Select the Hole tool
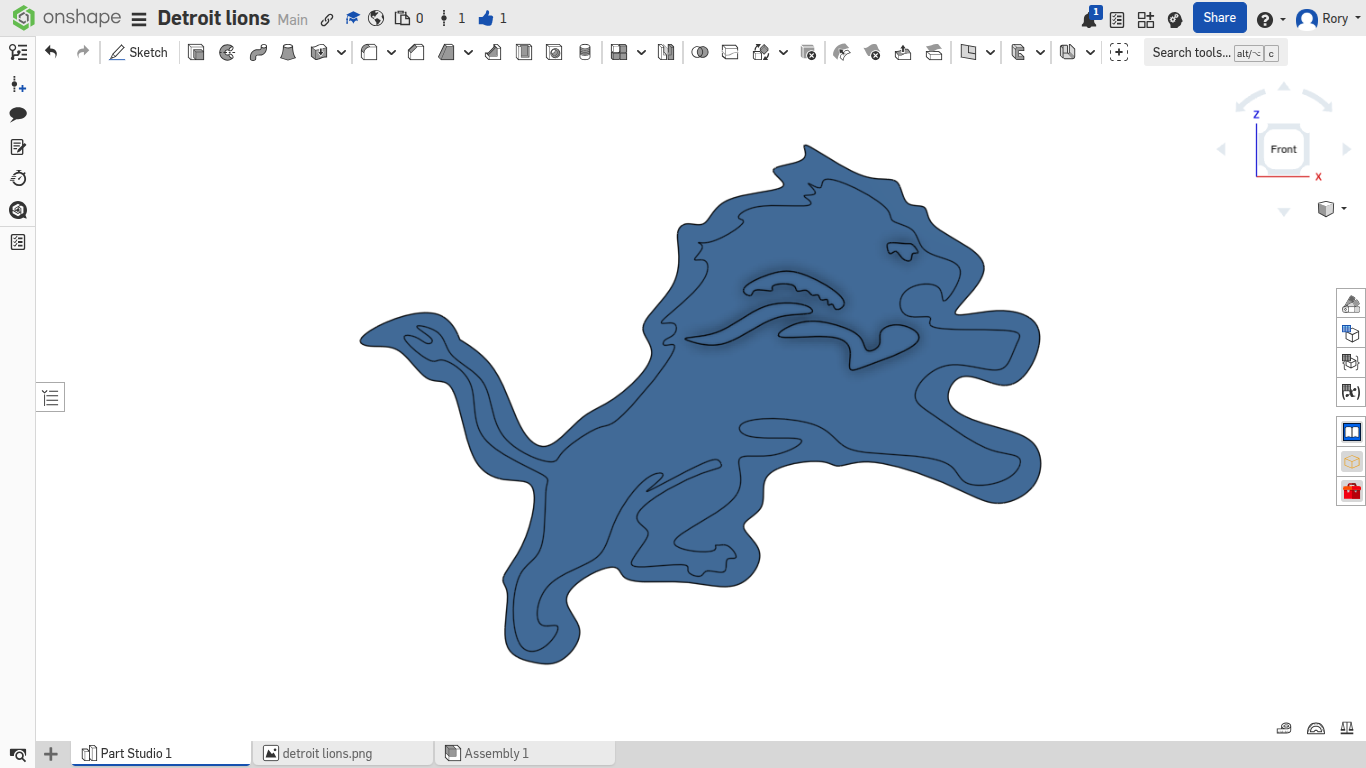 (x=554, y=52)
